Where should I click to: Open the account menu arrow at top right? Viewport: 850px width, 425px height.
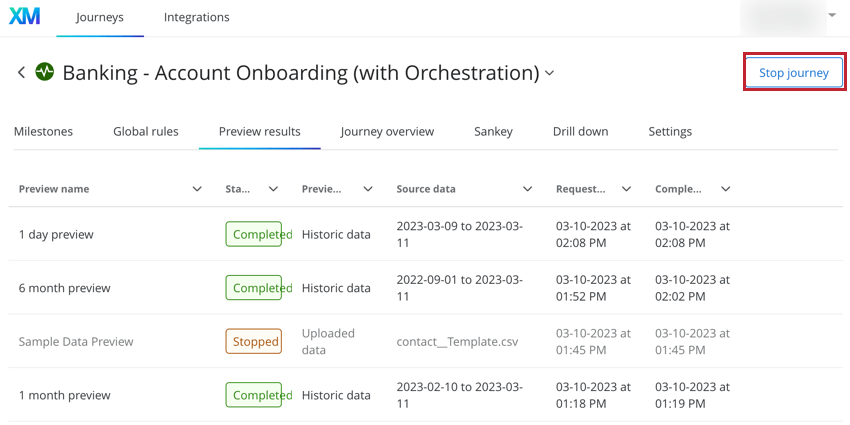click(x=832, y=16)
